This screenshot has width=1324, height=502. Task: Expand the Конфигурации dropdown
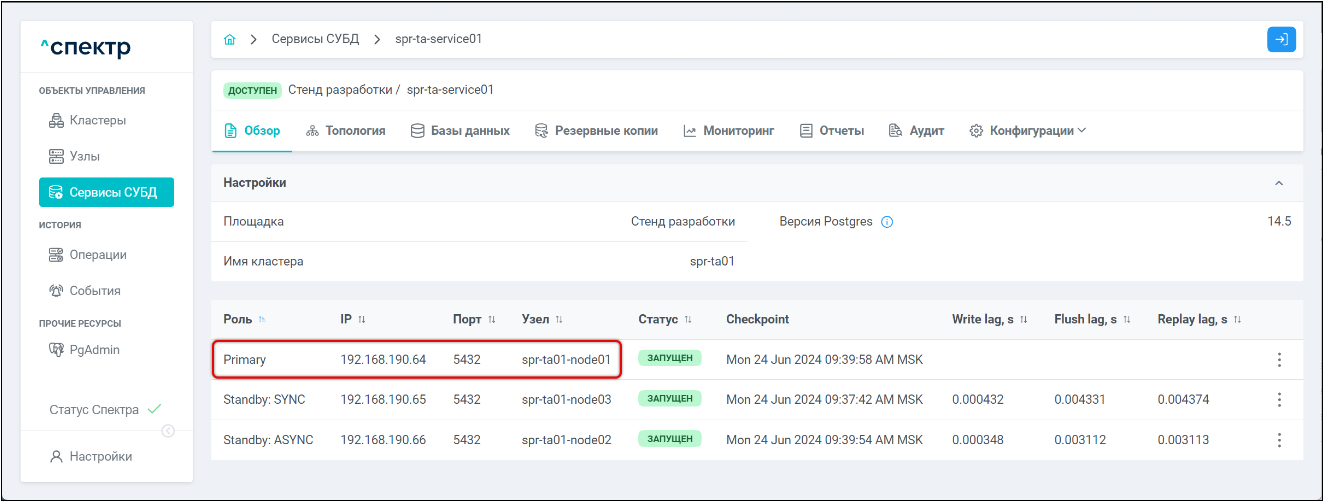[1027, 131]
